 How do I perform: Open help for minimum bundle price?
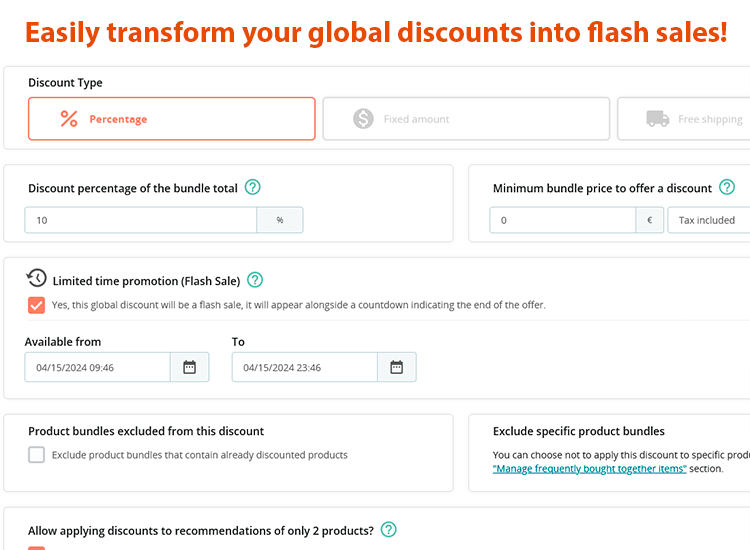click(x=727, y=187)
